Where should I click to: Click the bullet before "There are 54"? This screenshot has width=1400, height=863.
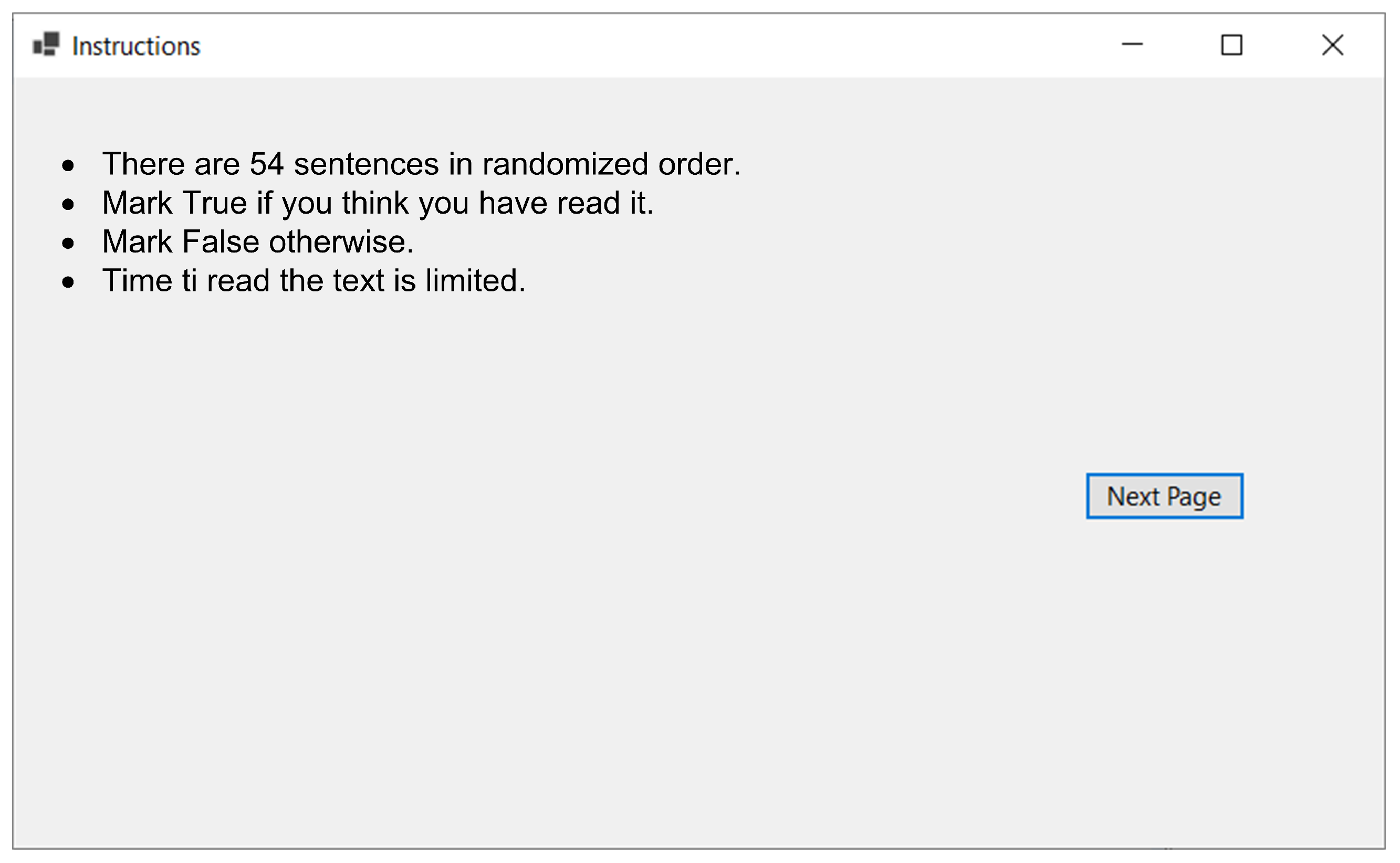click(x=68, y=165)
